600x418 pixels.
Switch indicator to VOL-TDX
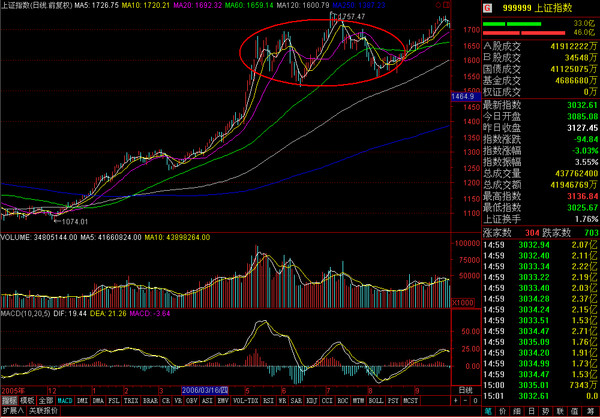click(x=246, y=401)
